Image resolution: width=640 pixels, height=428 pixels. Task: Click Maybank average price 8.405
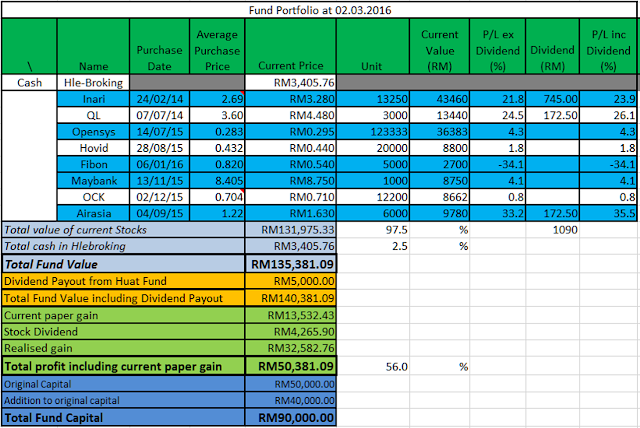point(217,181)
